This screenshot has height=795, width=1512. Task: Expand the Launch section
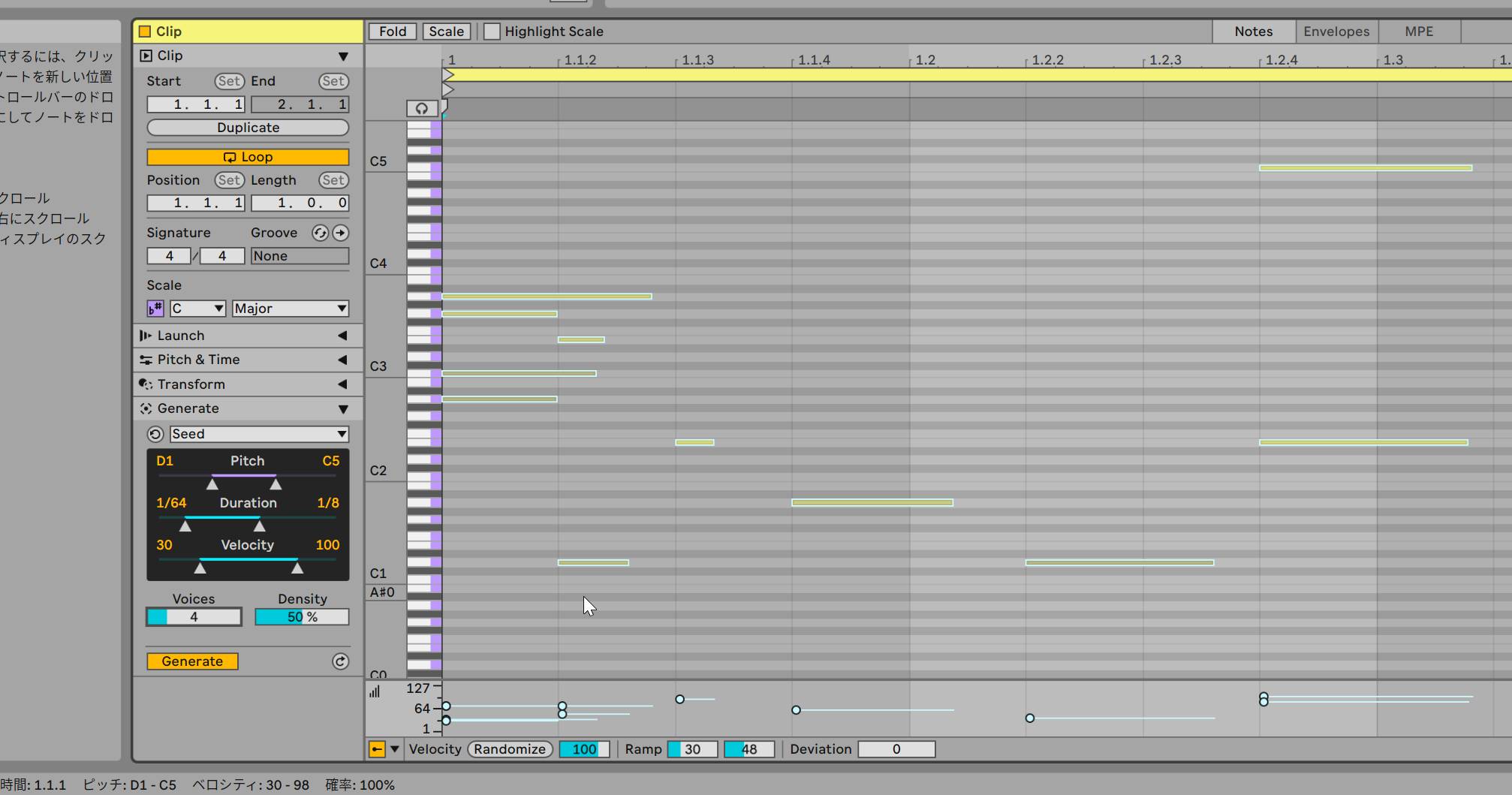coord(343,336)
